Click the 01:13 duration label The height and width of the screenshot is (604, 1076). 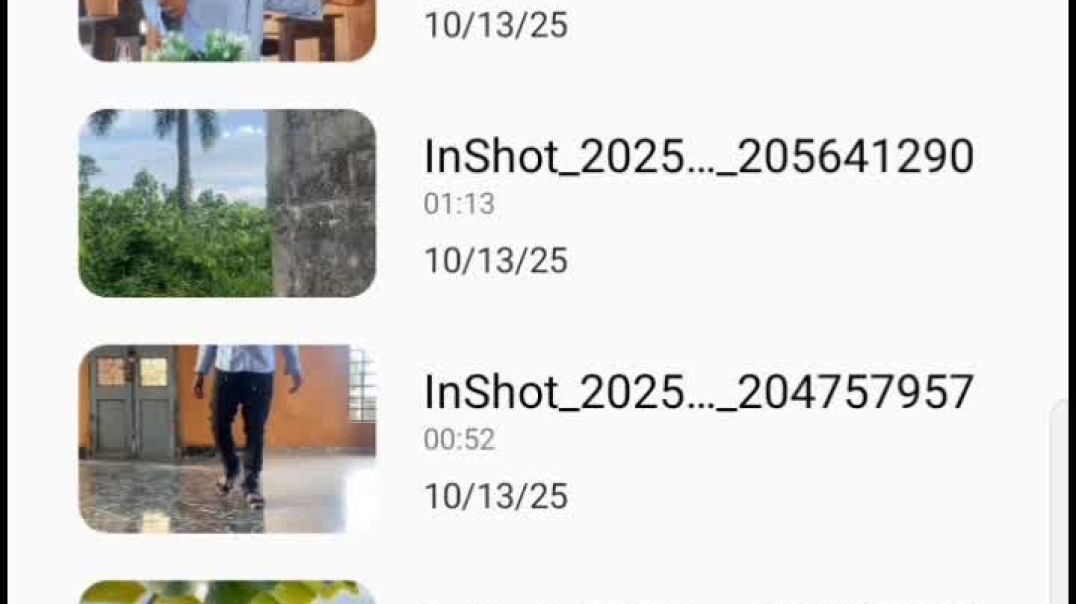tap(459, 204)
